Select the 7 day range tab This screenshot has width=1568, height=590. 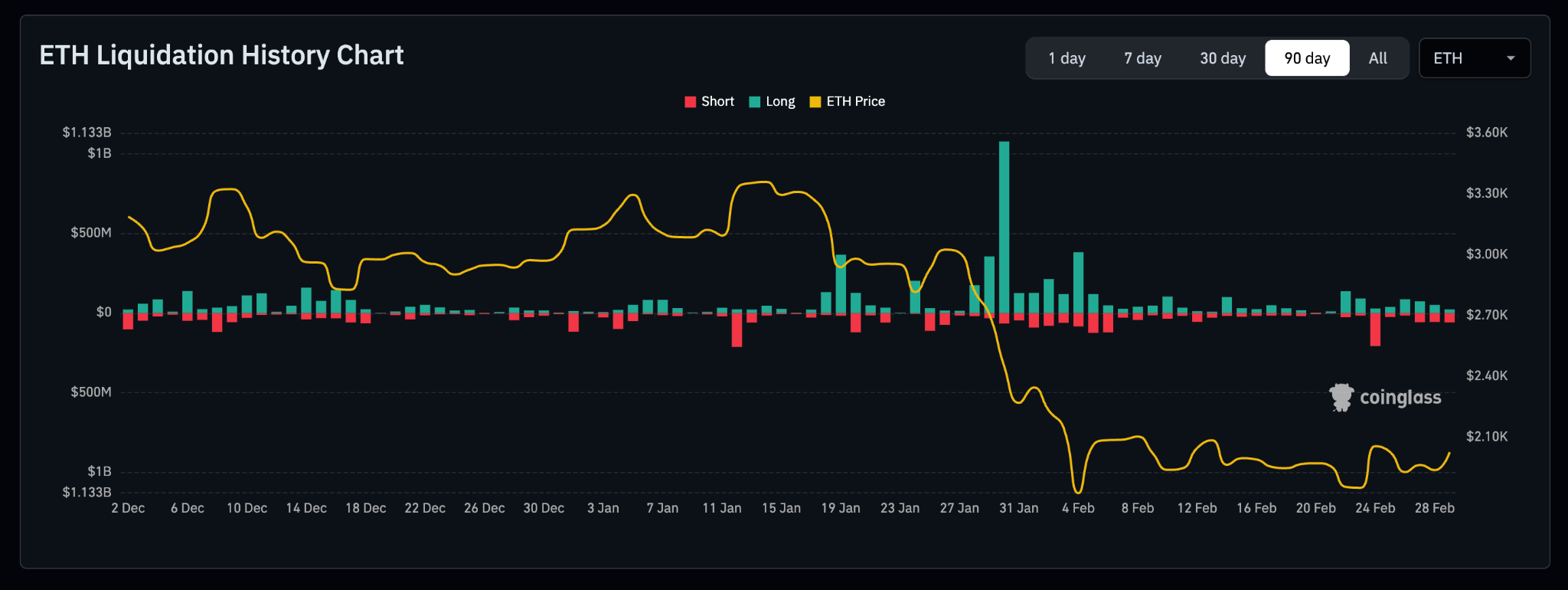pyautogui.click(x=1142, y=58)
